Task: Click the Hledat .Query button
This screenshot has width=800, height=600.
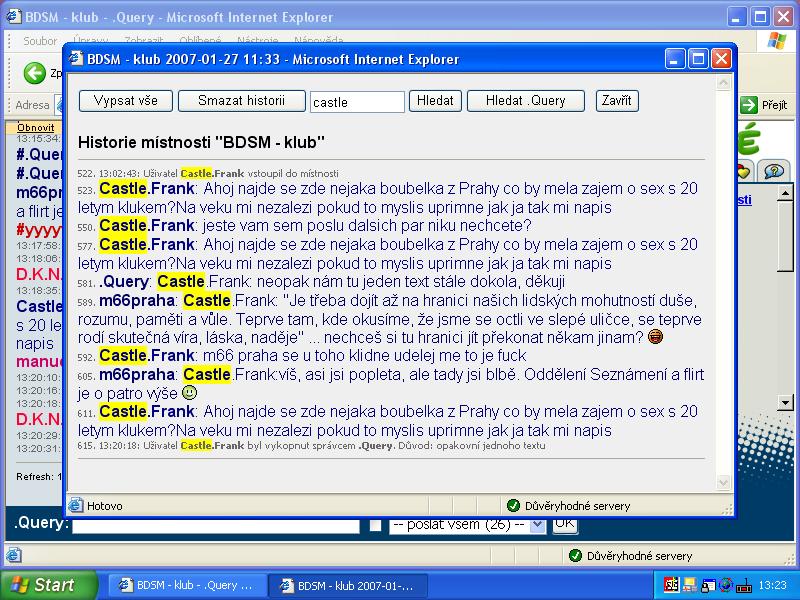Action: point(526,101)
